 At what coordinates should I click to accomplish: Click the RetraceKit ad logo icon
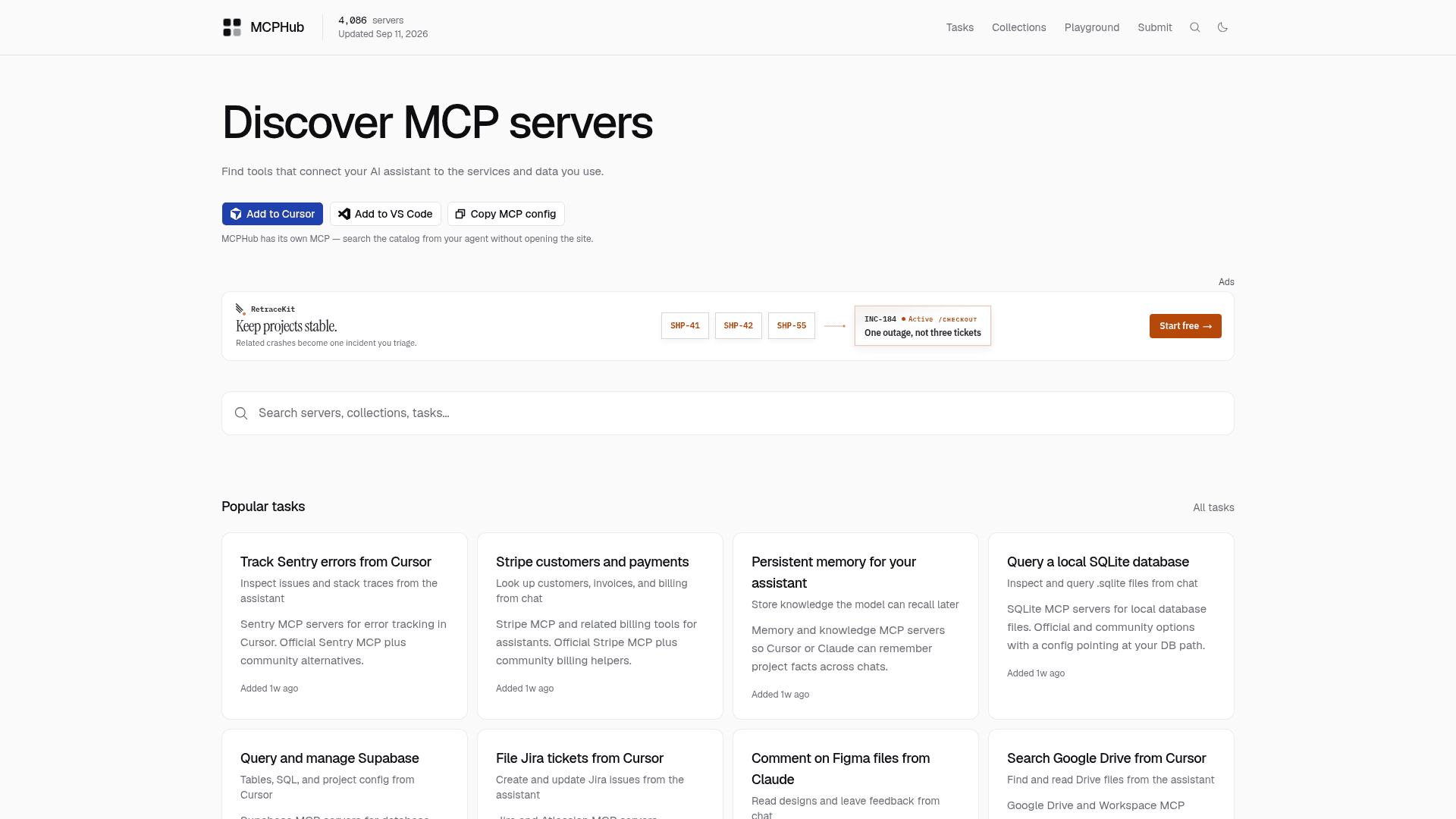click(240, 309)
